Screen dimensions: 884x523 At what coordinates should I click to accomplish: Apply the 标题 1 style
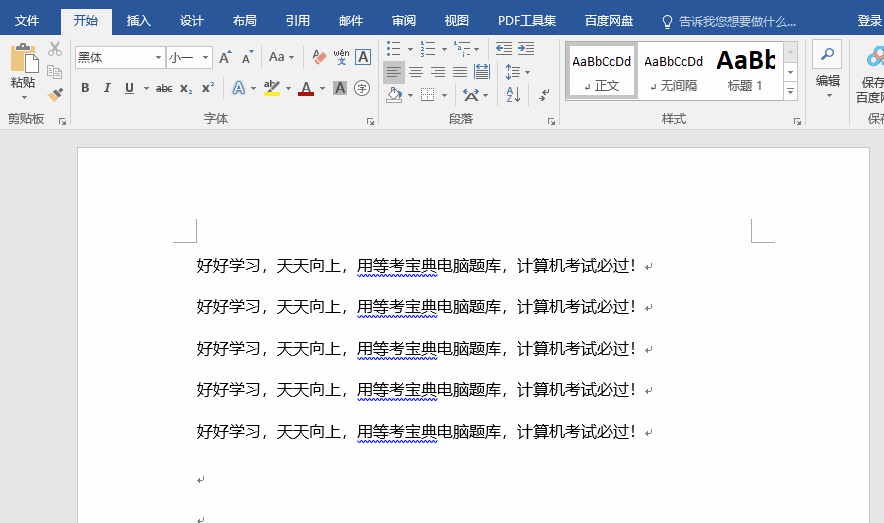pyautogui.click(x=745, y=71)
